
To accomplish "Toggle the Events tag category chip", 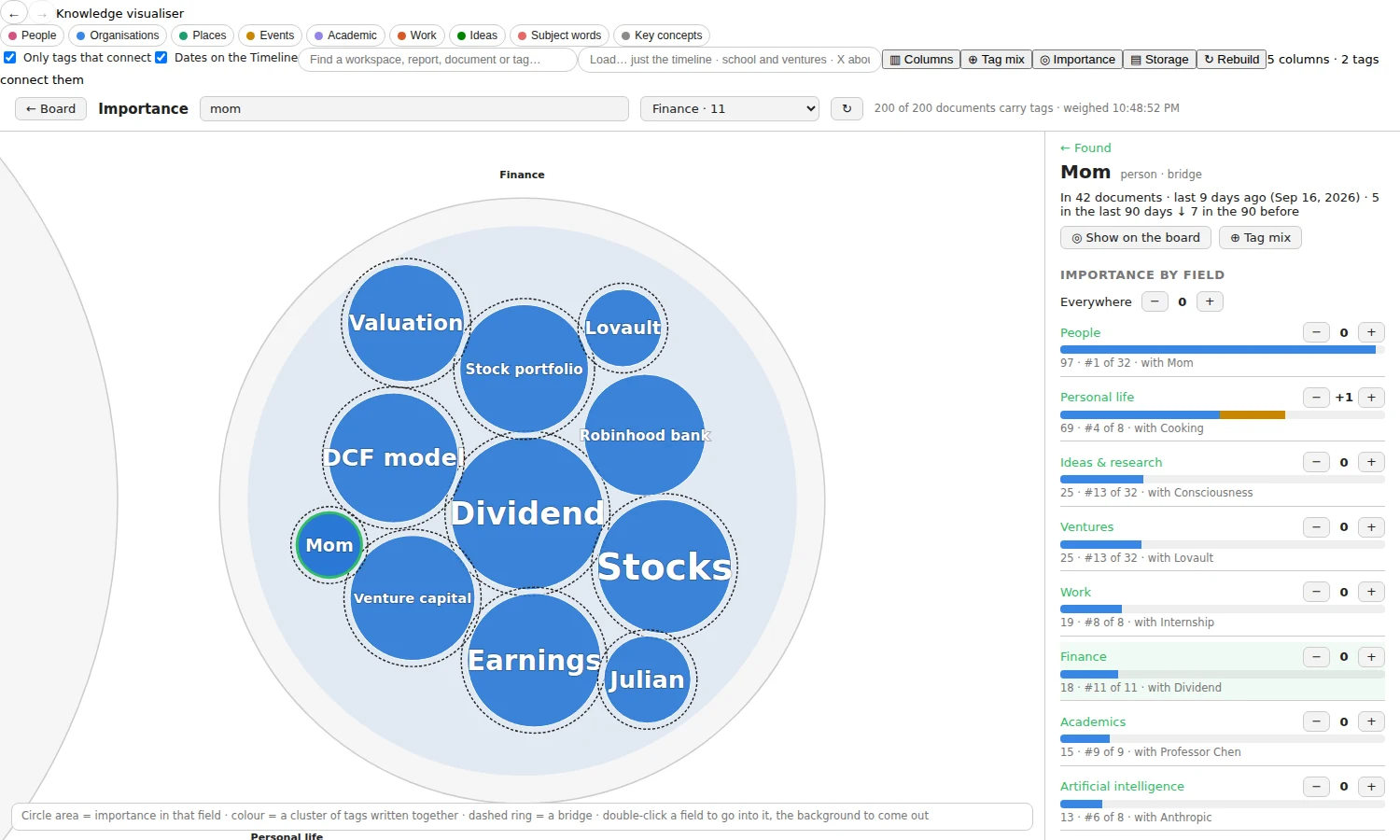I will (270, 35).
